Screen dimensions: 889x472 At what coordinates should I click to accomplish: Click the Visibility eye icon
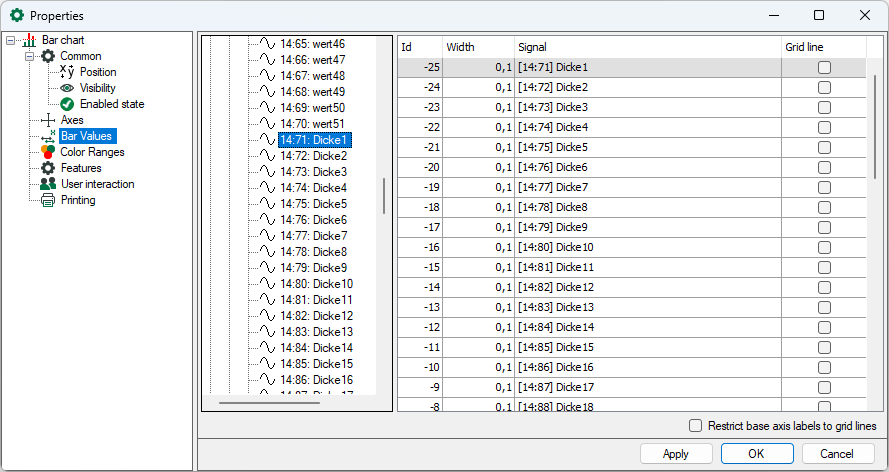68,88
